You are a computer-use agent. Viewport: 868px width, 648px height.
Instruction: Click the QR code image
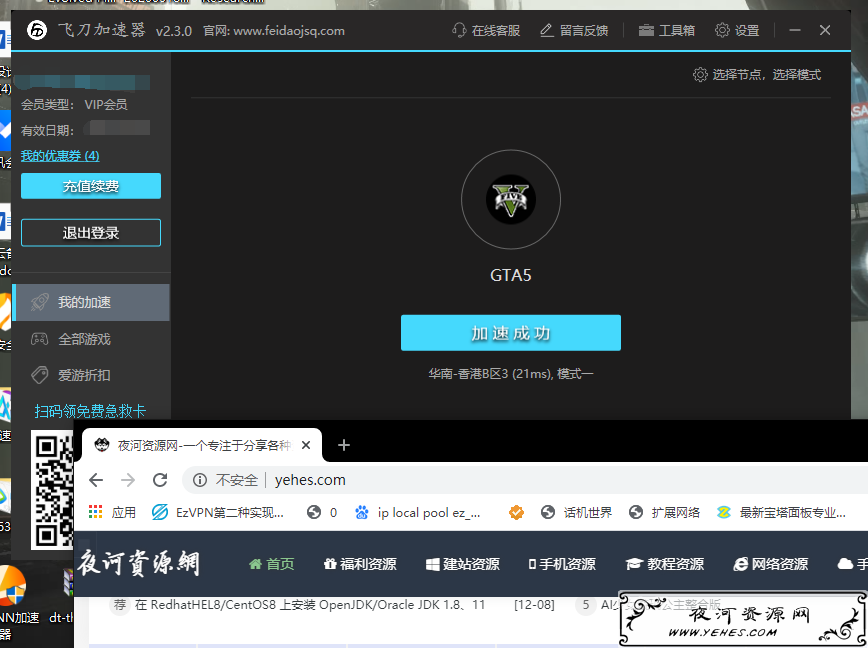click(x=53, y=490)
